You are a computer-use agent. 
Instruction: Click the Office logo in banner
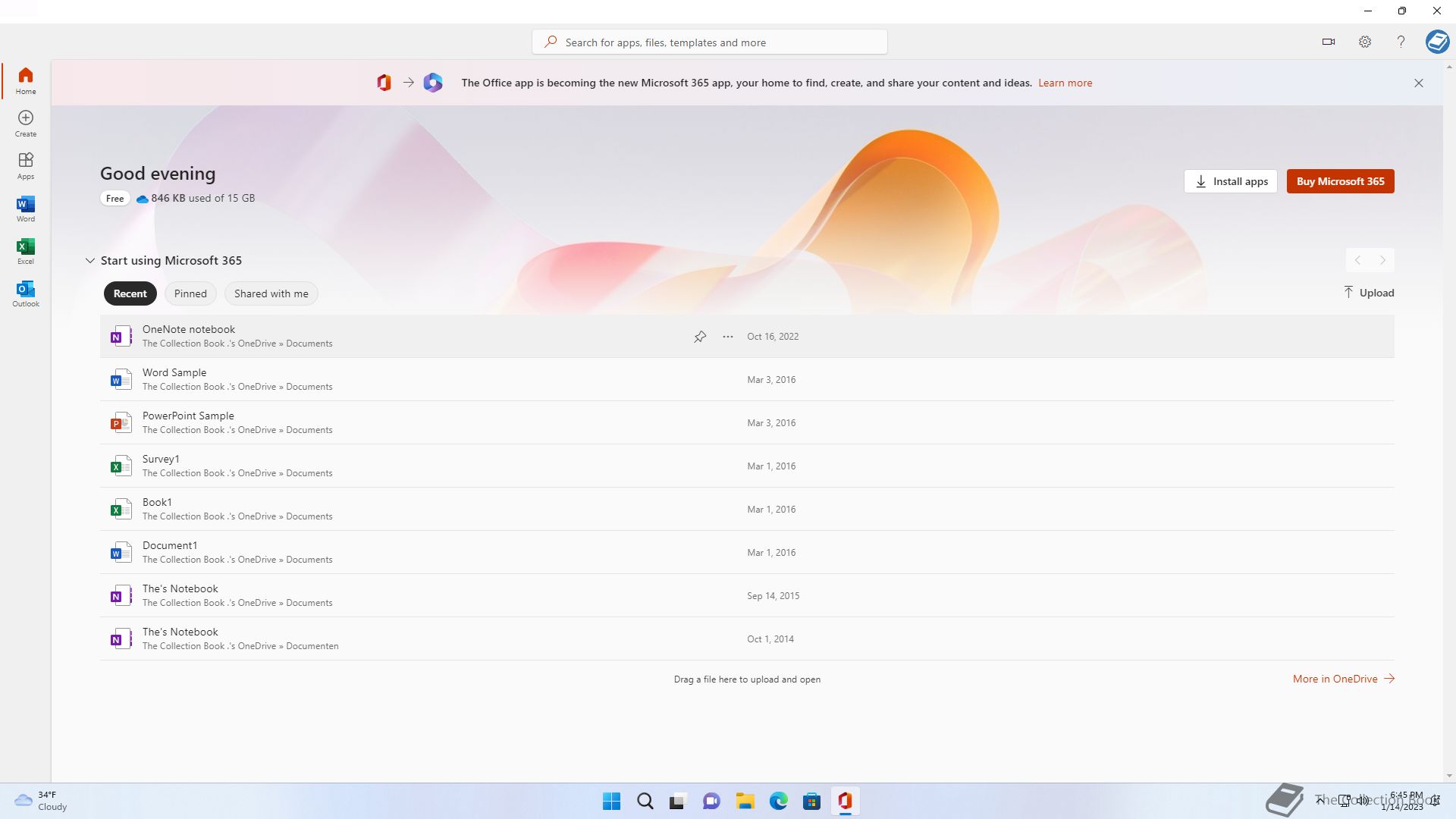tap(384, 83)
